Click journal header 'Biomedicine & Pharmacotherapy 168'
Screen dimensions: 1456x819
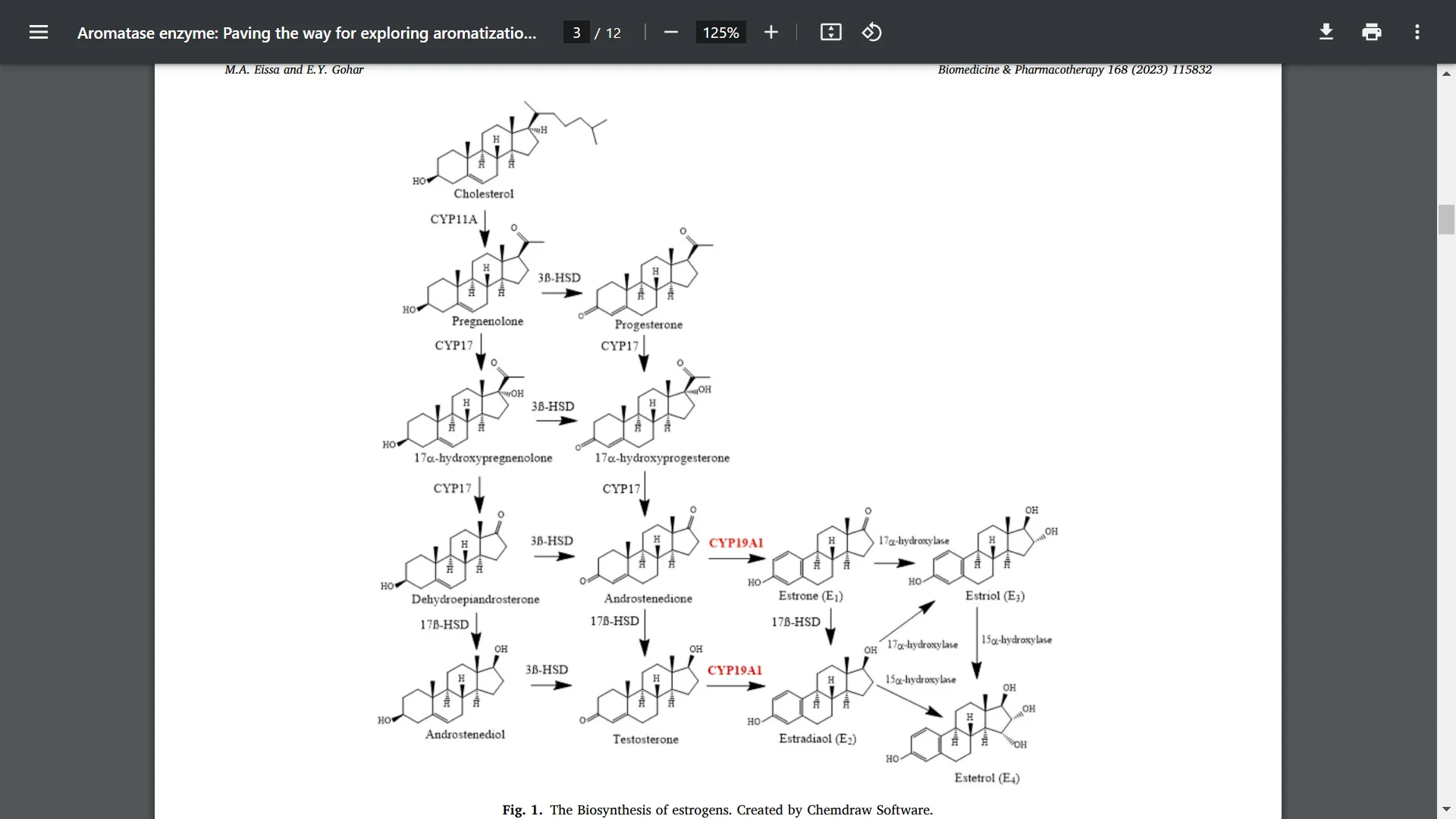pos(1033,70)
